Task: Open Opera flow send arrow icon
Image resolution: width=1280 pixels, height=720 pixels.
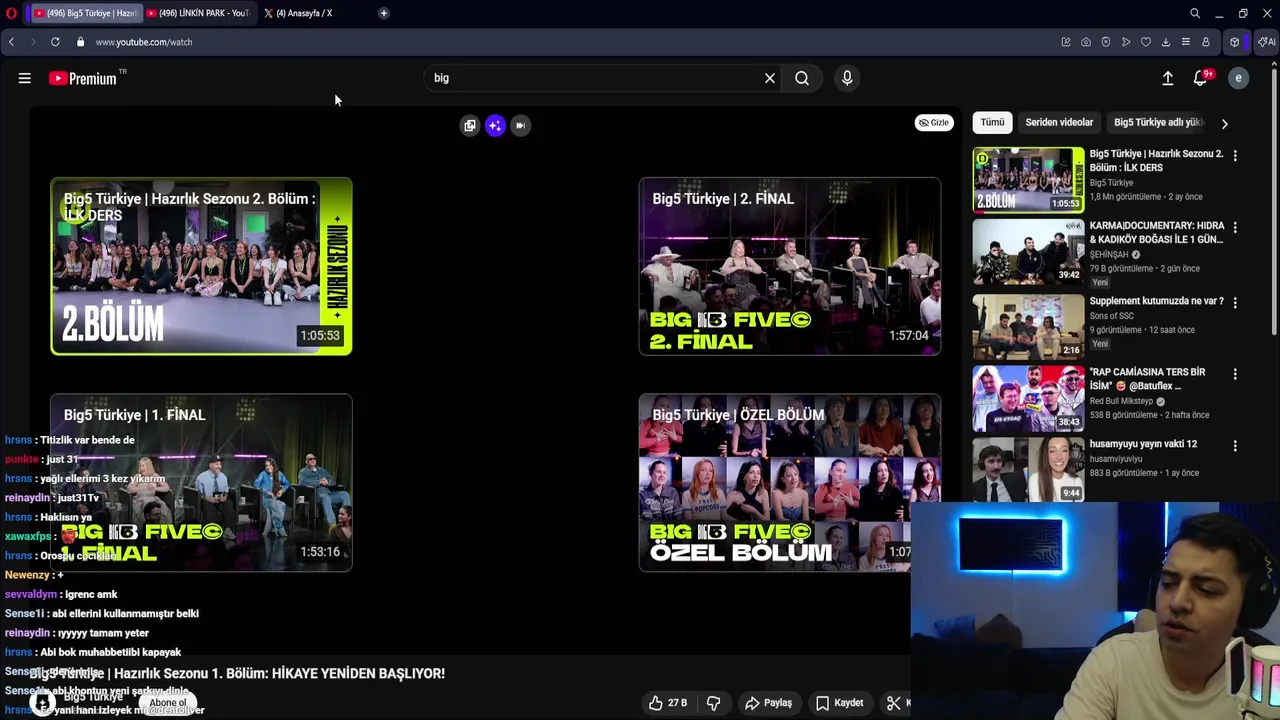Action: (1126, 42)
